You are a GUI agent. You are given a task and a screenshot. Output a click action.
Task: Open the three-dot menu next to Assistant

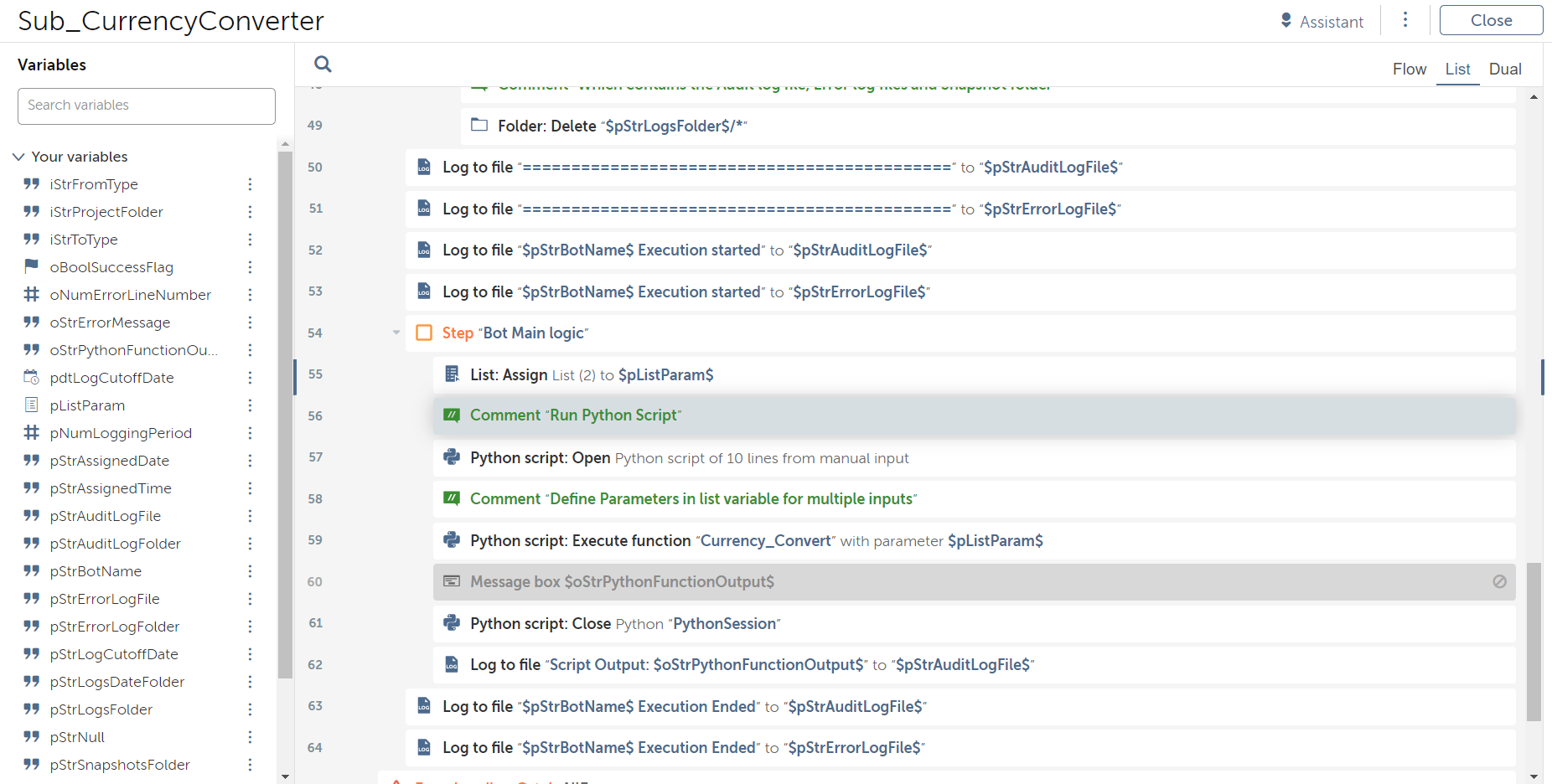1405,20
